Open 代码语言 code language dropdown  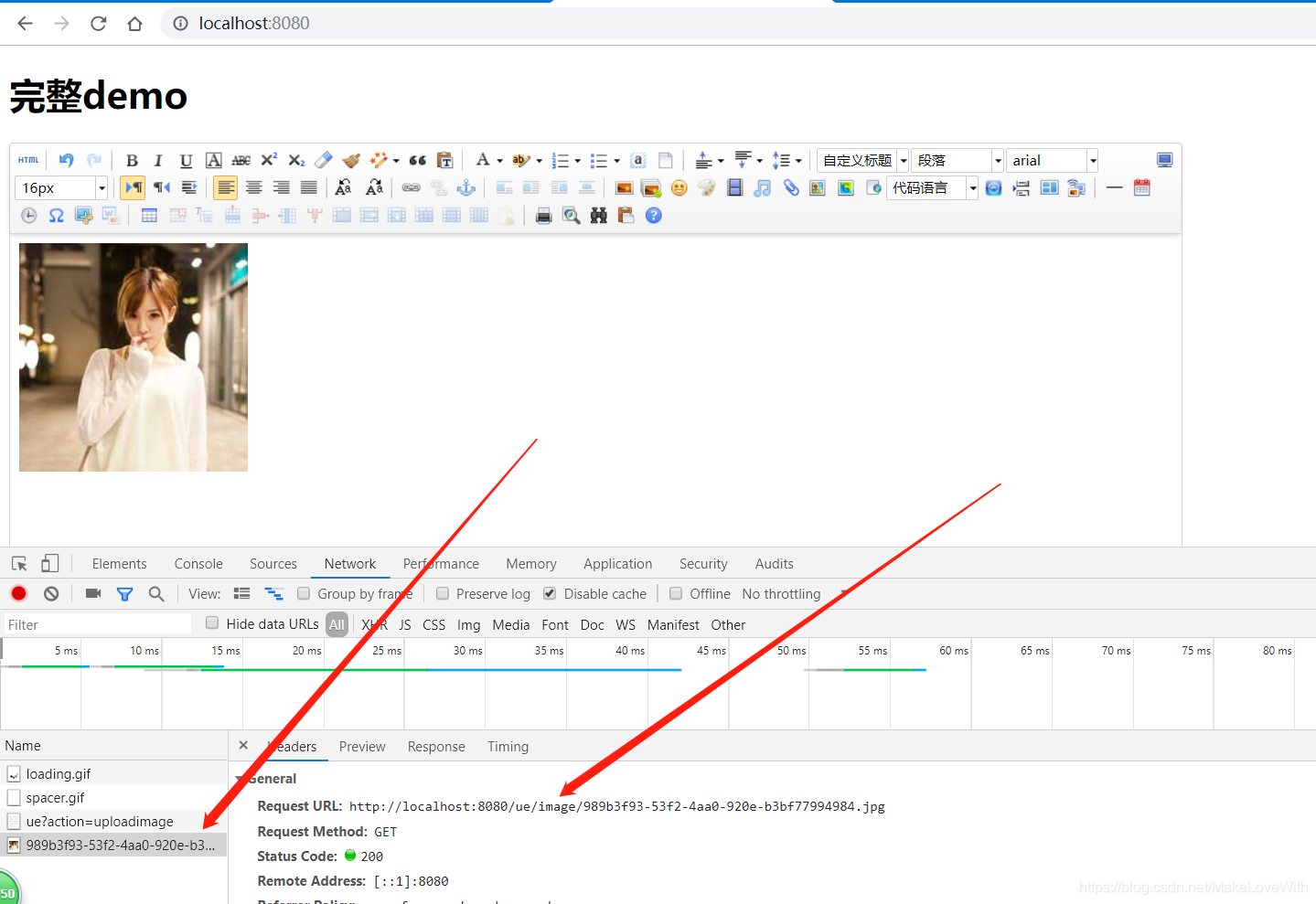click(932, 187)
